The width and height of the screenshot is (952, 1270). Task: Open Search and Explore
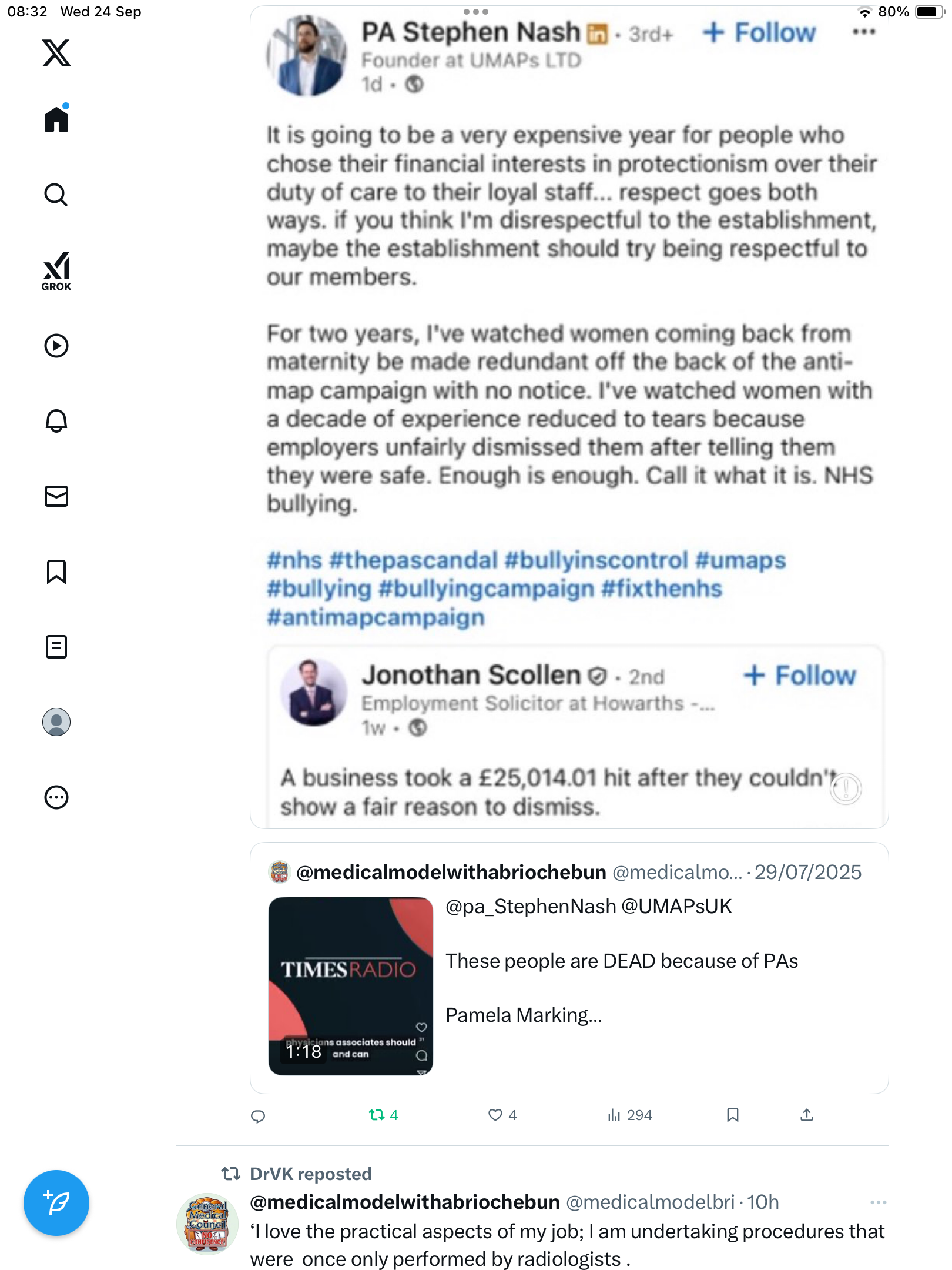(x=56, y=195)
